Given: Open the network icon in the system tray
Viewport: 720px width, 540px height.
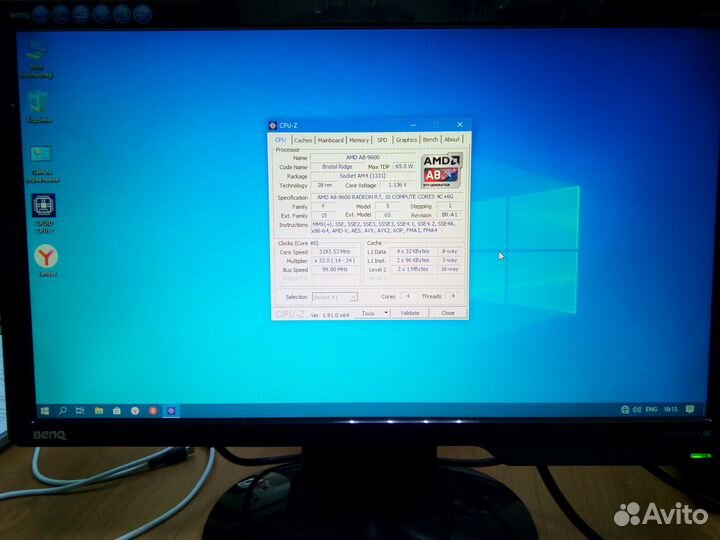Looking at the screenshot, I should [625, 409].
